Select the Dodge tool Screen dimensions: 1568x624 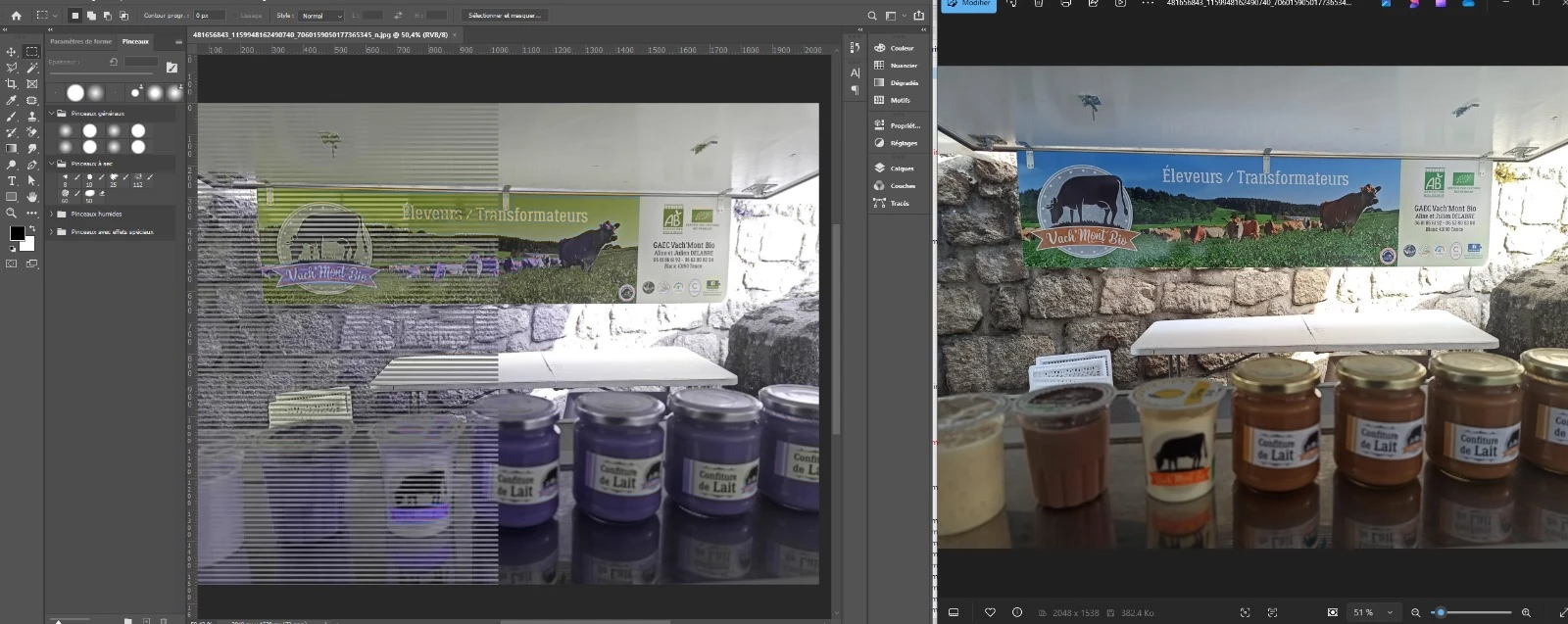[x=12, y=165]
